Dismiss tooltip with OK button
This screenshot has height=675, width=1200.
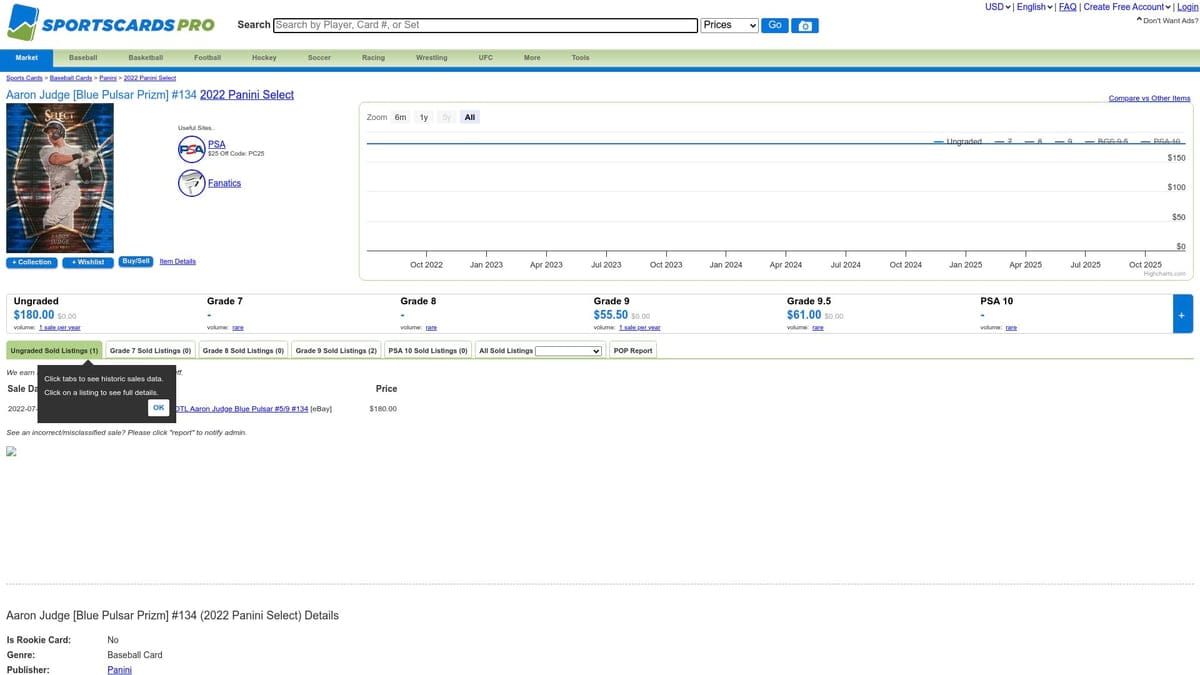tap(158, 407)
